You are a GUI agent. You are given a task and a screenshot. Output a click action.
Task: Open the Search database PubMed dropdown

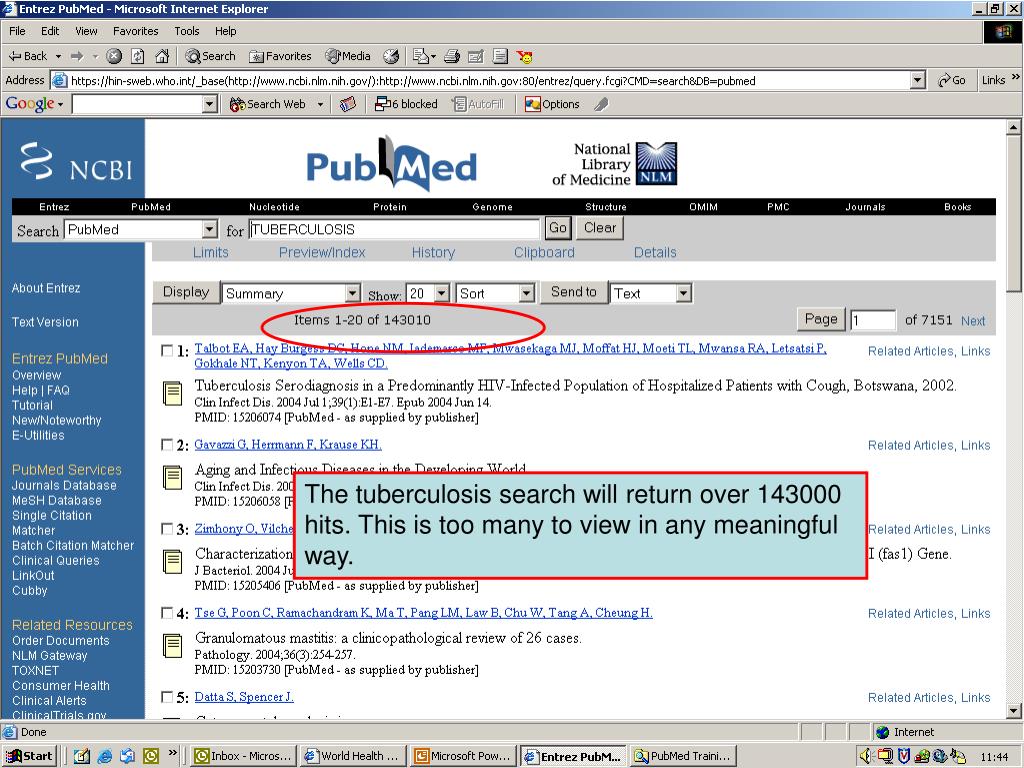209,229
